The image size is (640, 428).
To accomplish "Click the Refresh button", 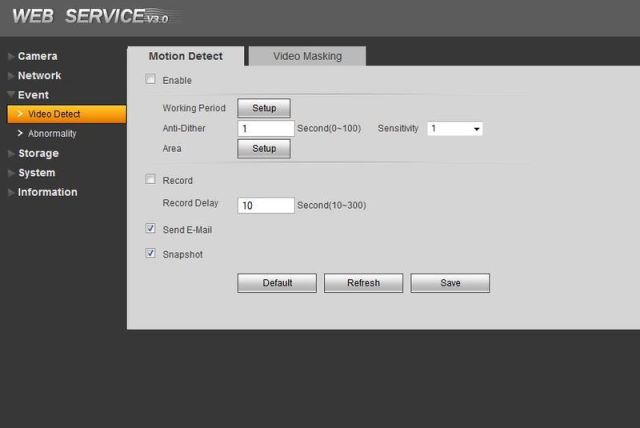I will tap(363, 283).
